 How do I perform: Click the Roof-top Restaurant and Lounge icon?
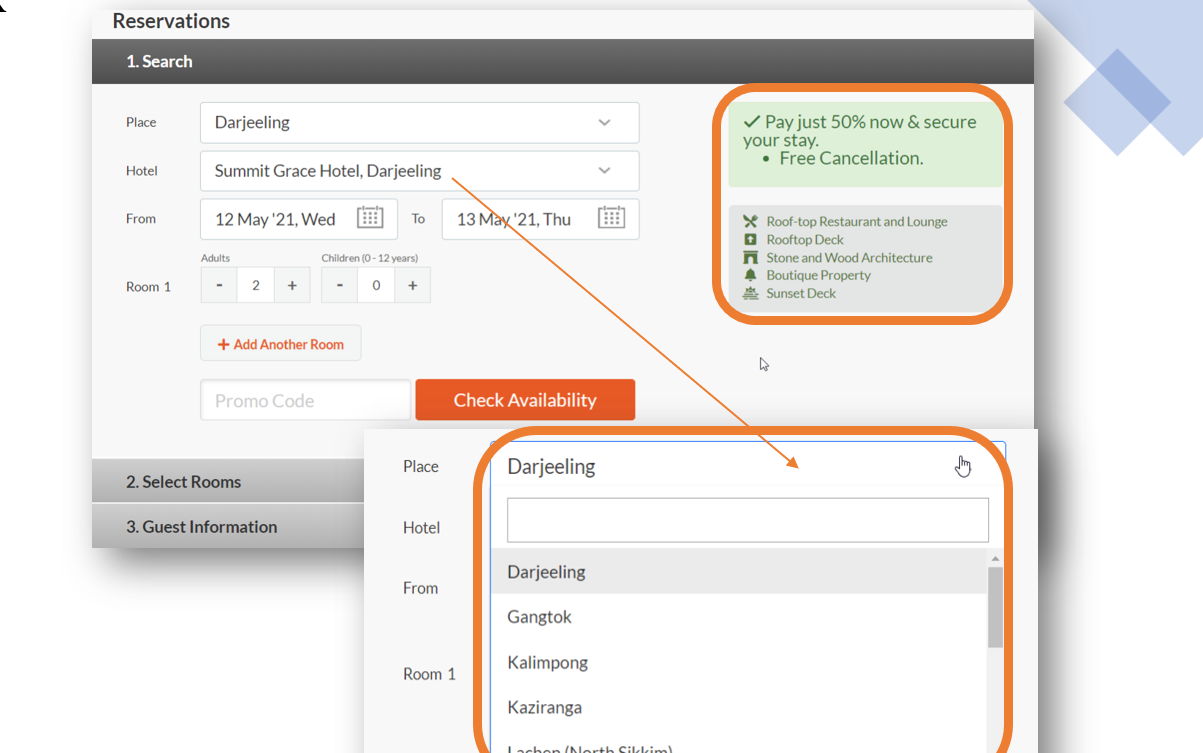click(751, 221)
